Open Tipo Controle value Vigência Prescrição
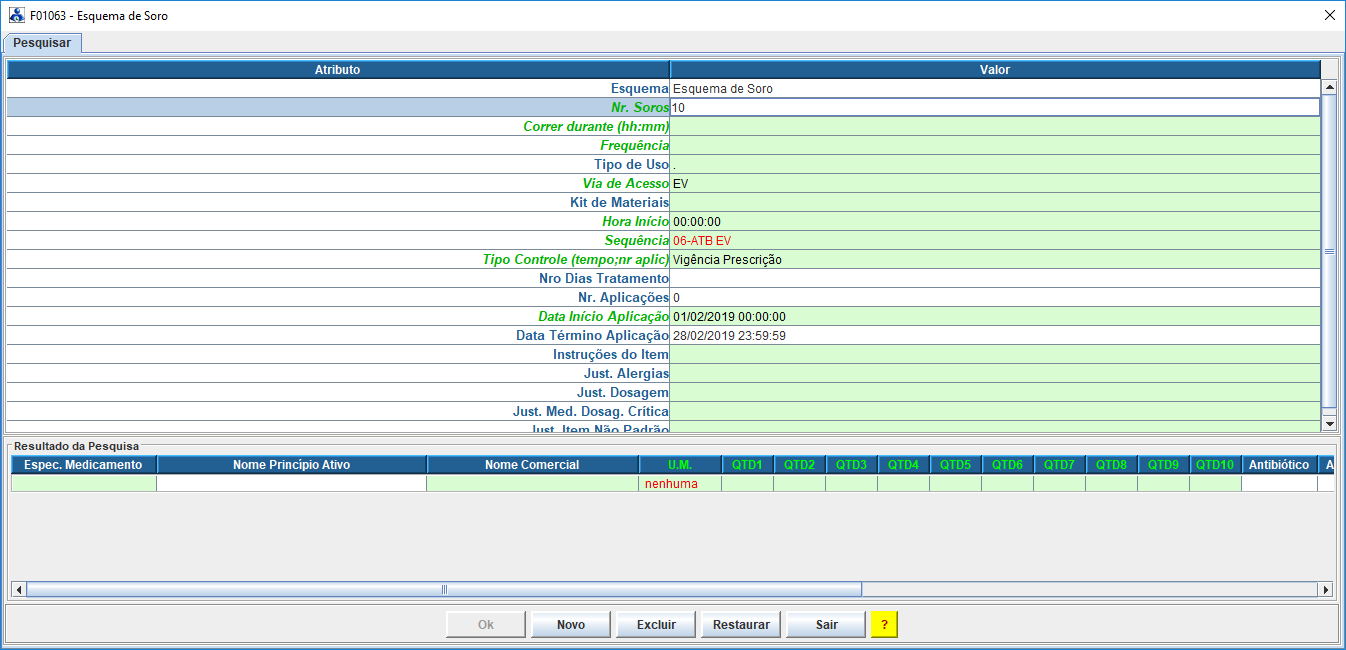The height and width of the screenshot is (650, 1346). tap(994, 260)
